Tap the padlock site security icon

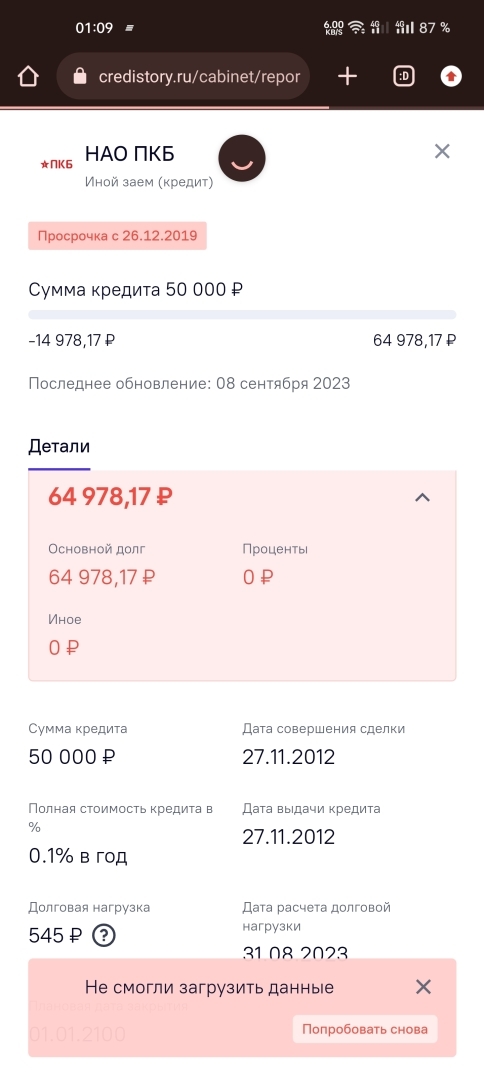[80, 76]
